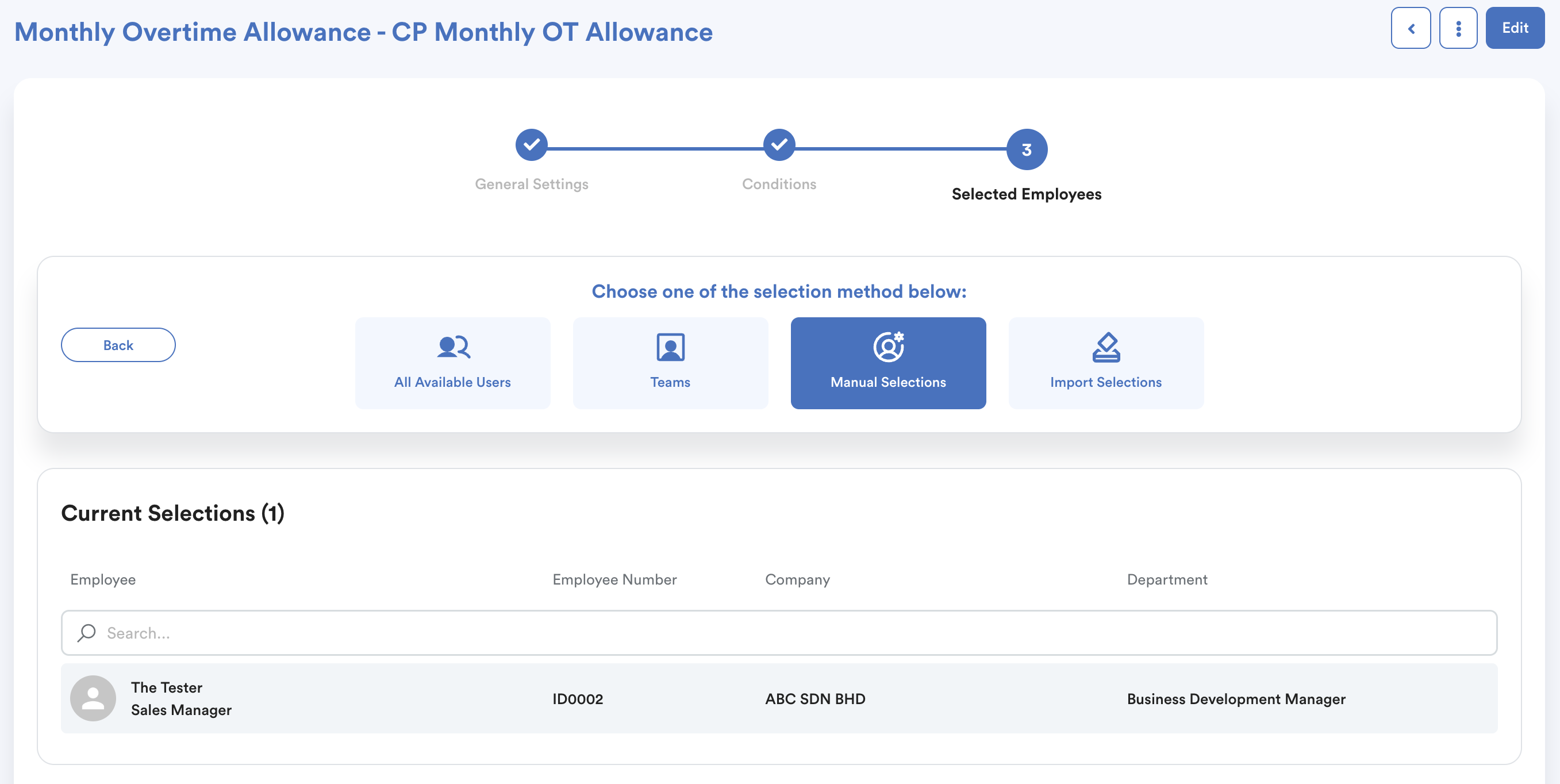Click the Teams portrait icon
Viewport: 1560px width, 784px height.
click(x=670, y=347)
